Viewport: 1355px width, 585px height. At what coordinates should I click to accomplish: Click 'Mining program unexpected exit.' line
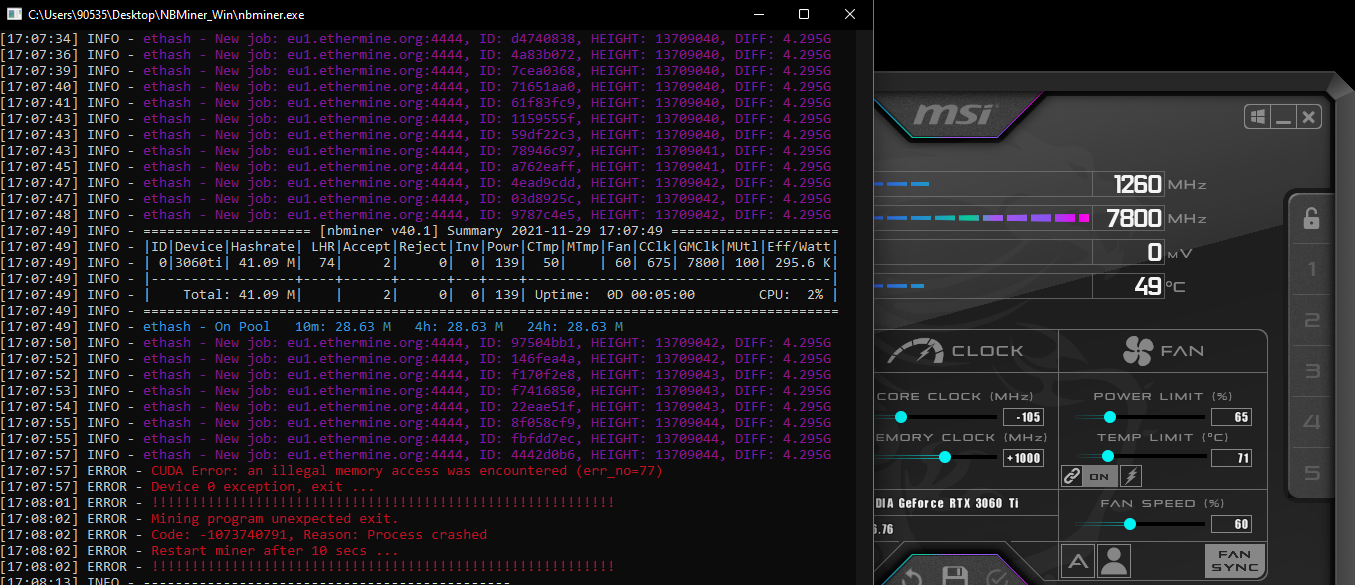[275, 519]
